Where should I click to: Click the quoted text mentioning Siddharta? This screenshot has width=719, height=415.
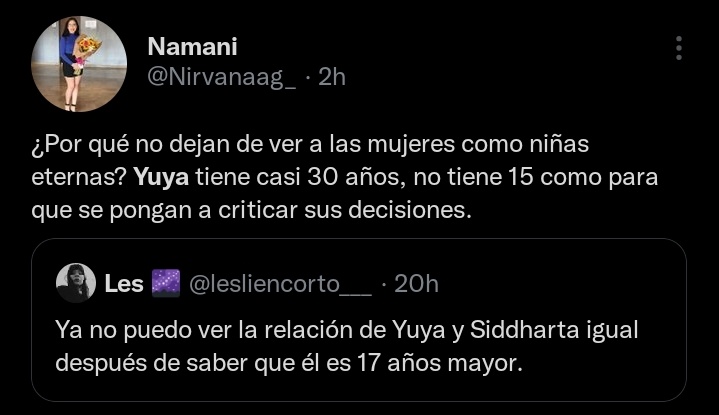click(347, 346)
